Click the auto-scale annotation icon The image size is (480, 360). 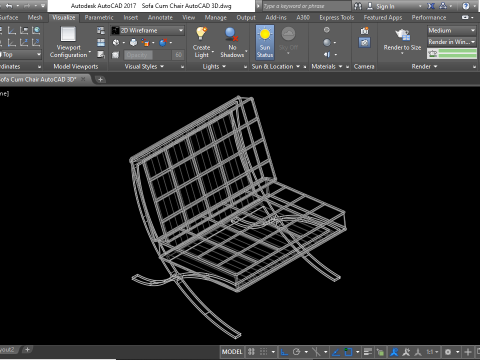point(406,352)
